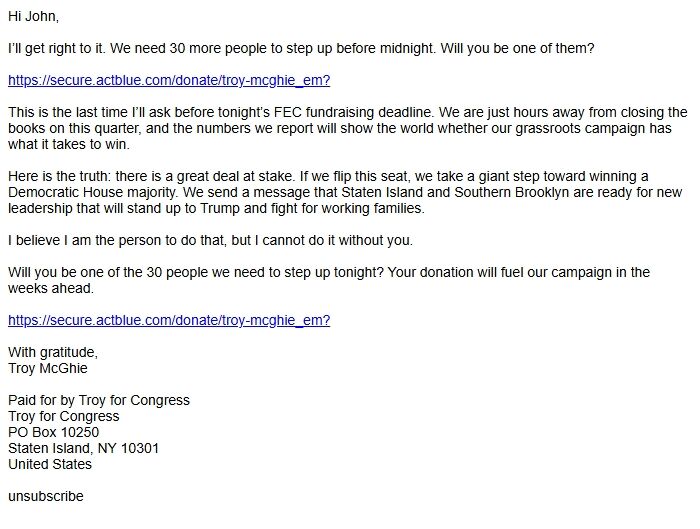
Task: Click the 'United States' address line
Action: pyautogui.click(x=50, y=464)
